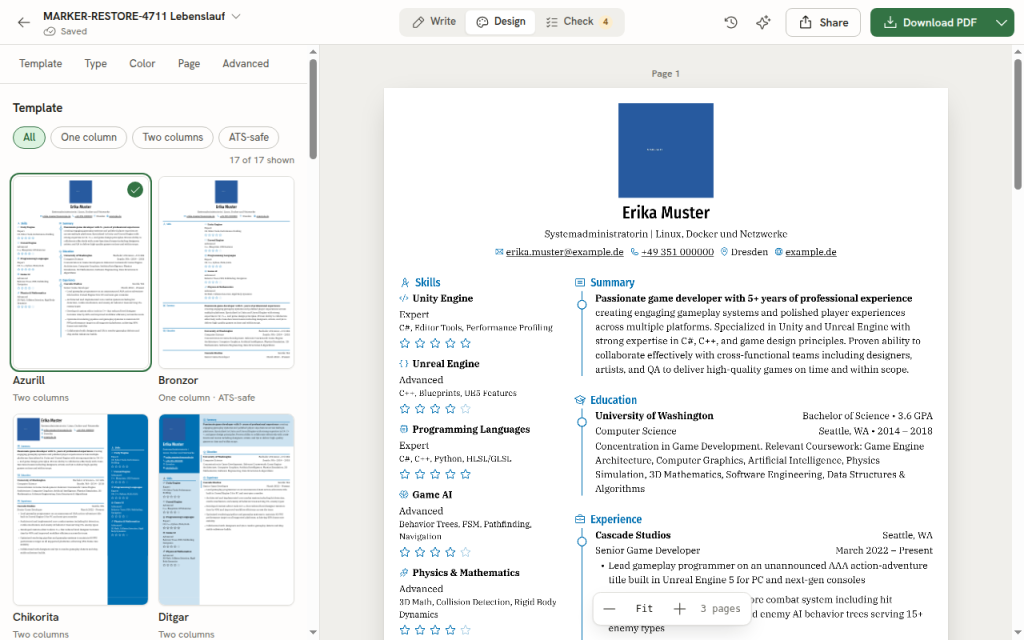Expand Download PDF options arrow

coord(1001,22)
